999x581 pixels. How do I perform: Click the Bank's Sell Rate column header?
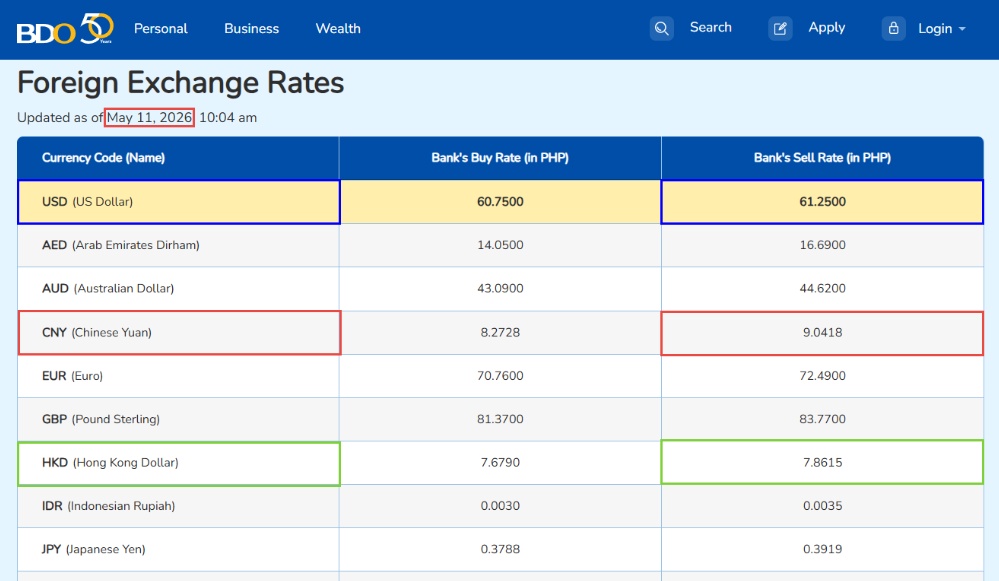point(822,158)
